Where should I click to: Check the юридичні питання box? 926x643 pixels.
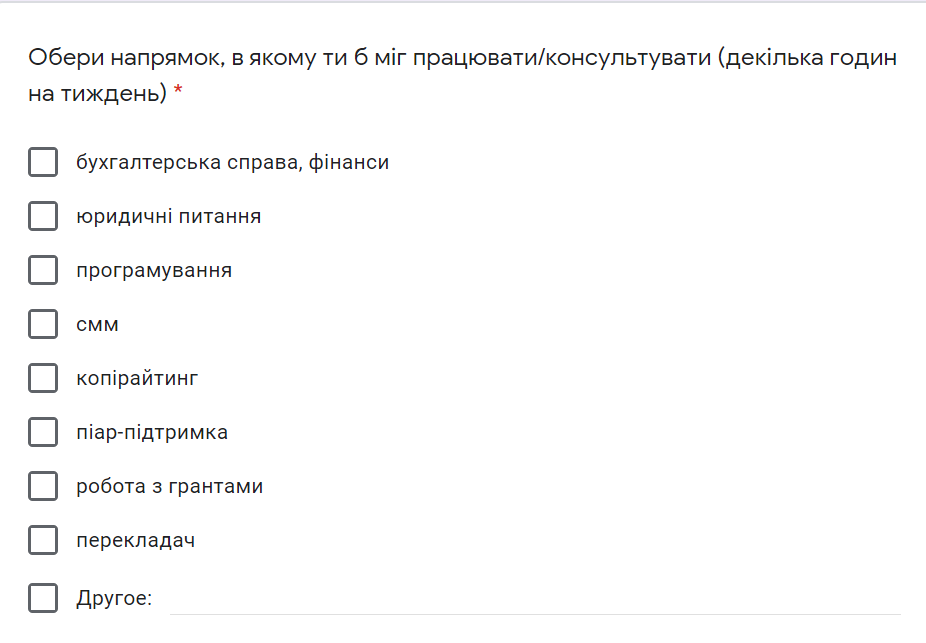(x=43, y=216)
